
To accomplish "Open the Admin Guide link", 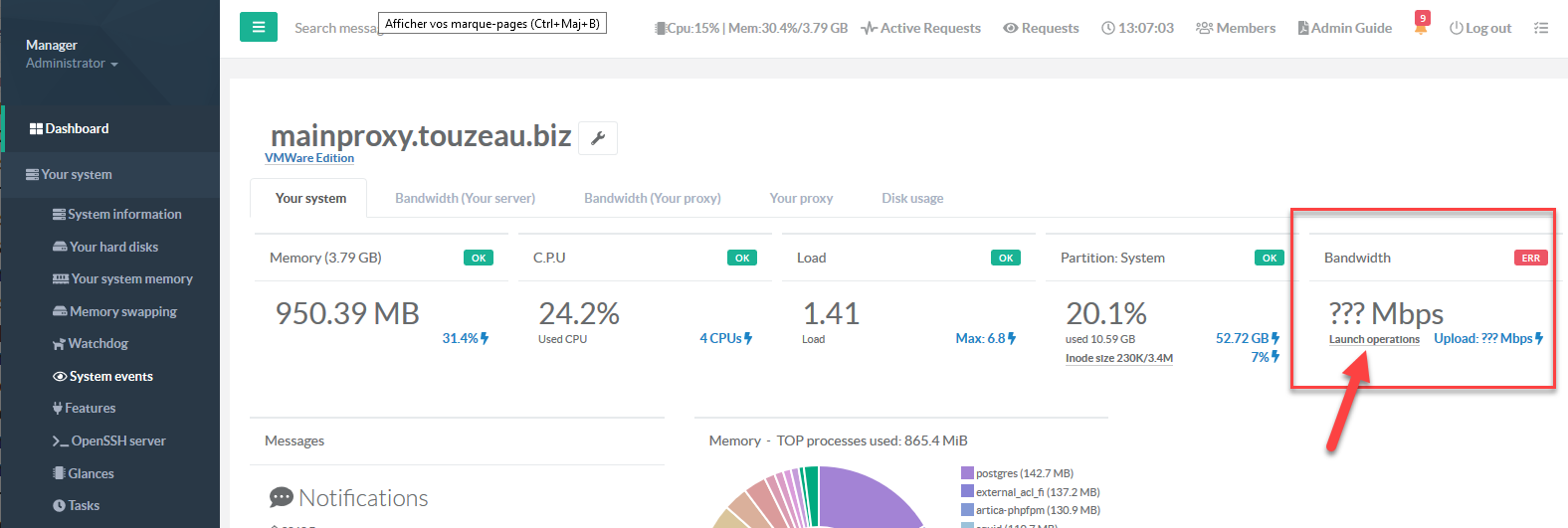I will (x=1344, y=28).
